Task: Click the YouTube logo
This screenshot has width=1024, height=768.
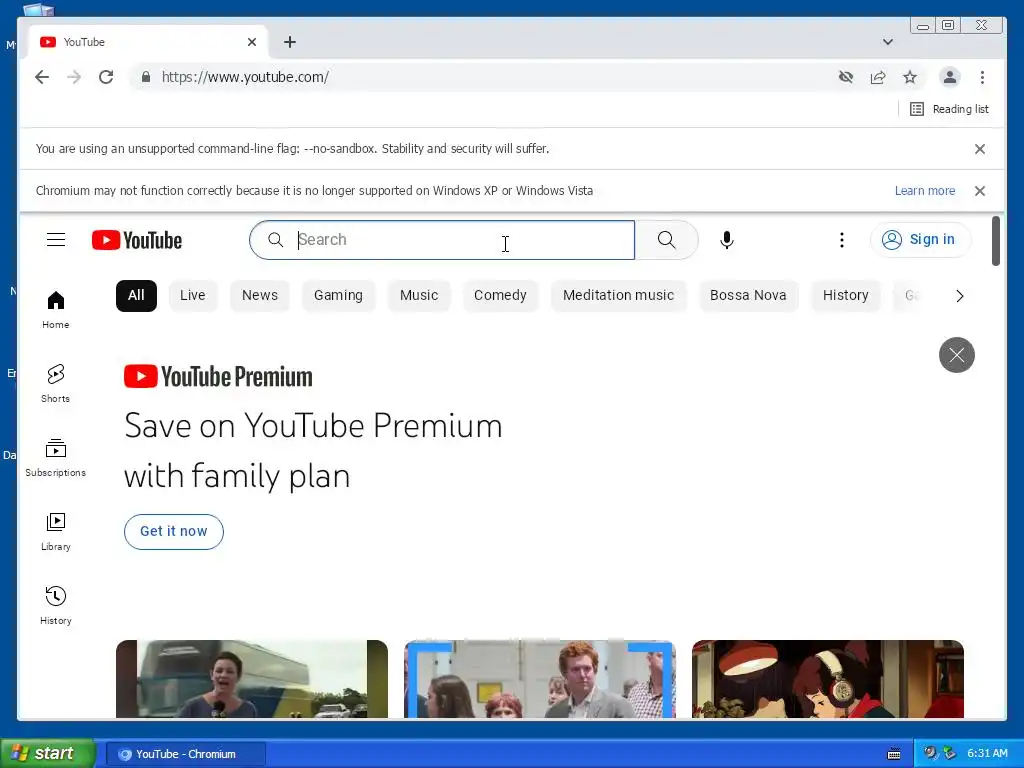Action: (x=136, y=240)
